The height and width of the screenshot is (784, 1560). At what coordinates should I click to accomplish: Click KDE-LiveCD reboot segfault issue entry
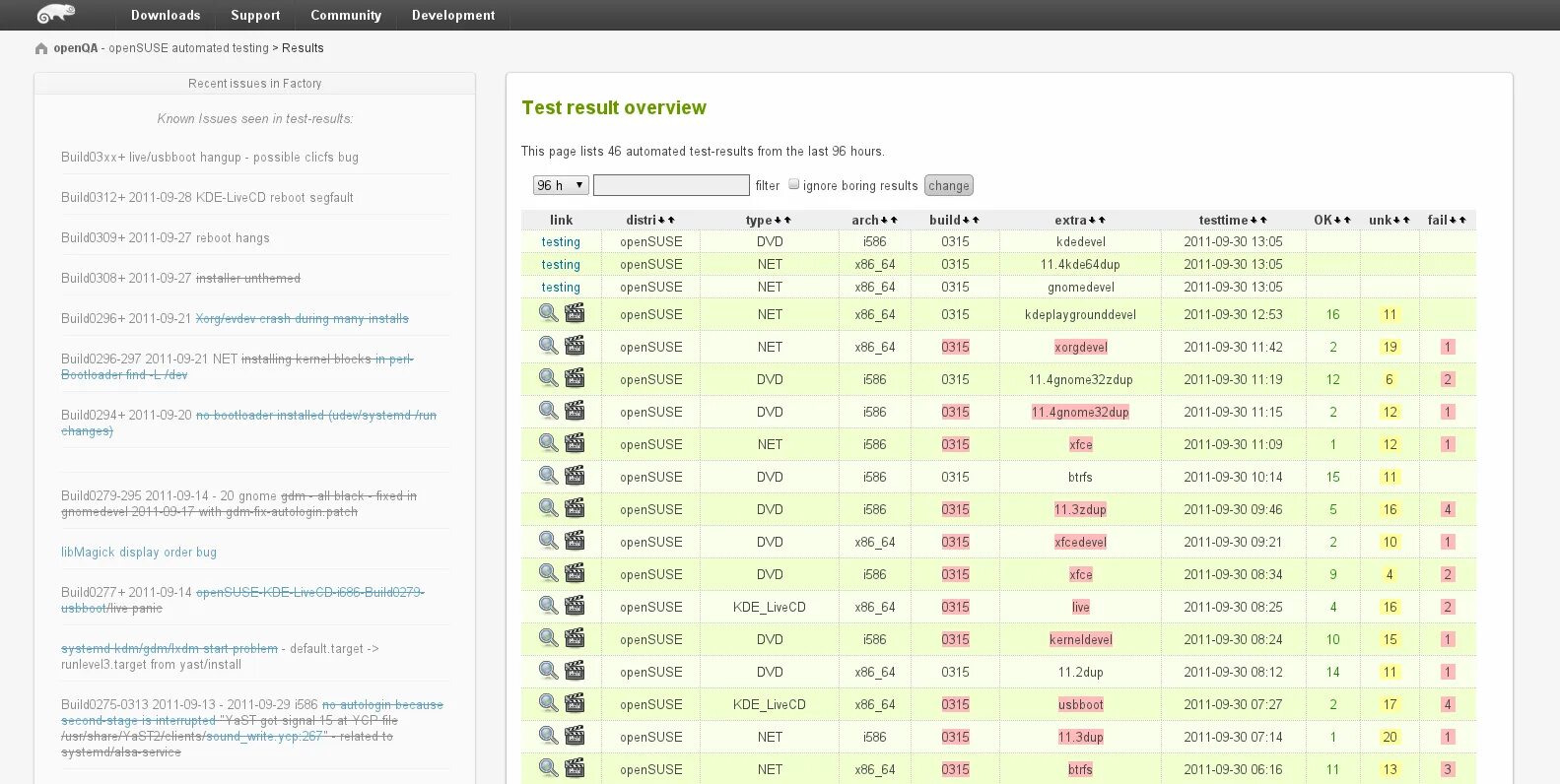pos(207,197)
